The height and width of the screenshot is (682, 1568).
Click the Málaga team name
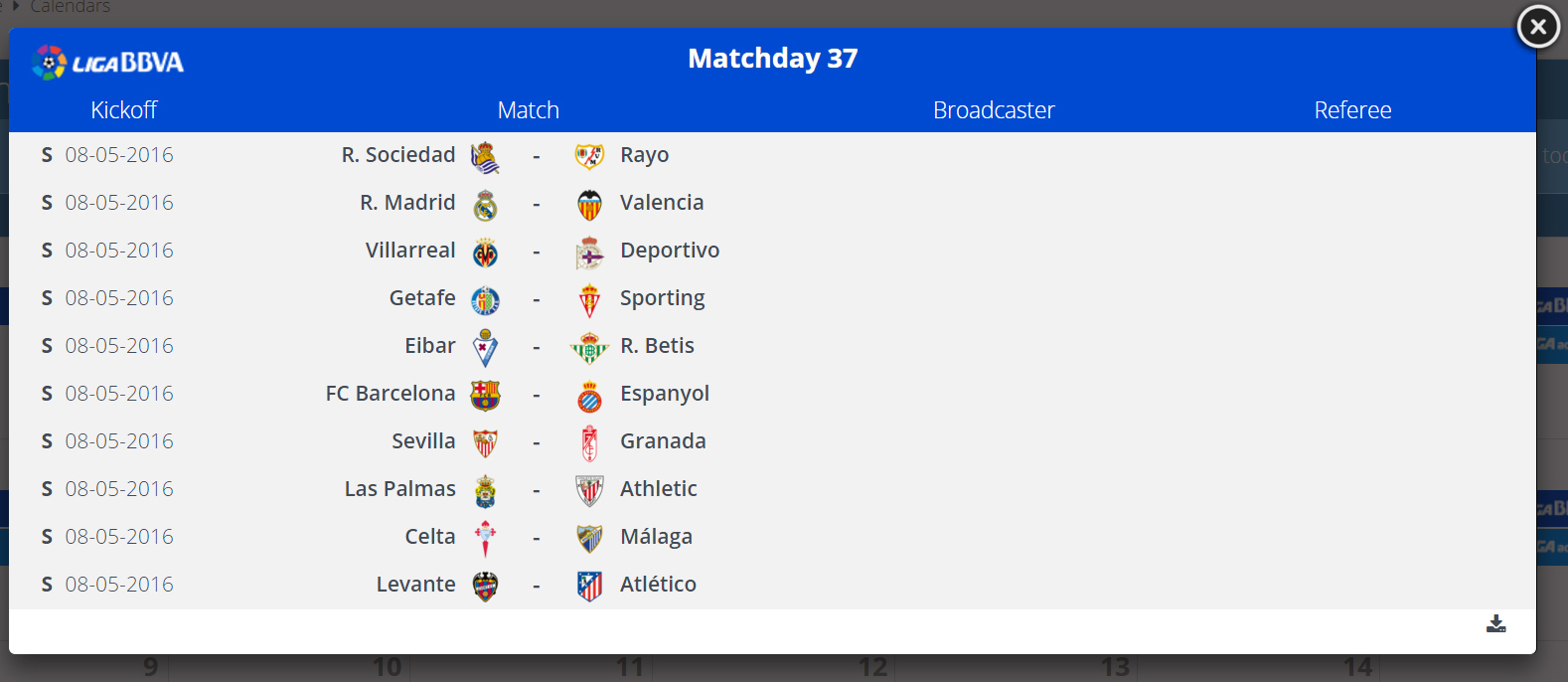[x=656, y=537]
